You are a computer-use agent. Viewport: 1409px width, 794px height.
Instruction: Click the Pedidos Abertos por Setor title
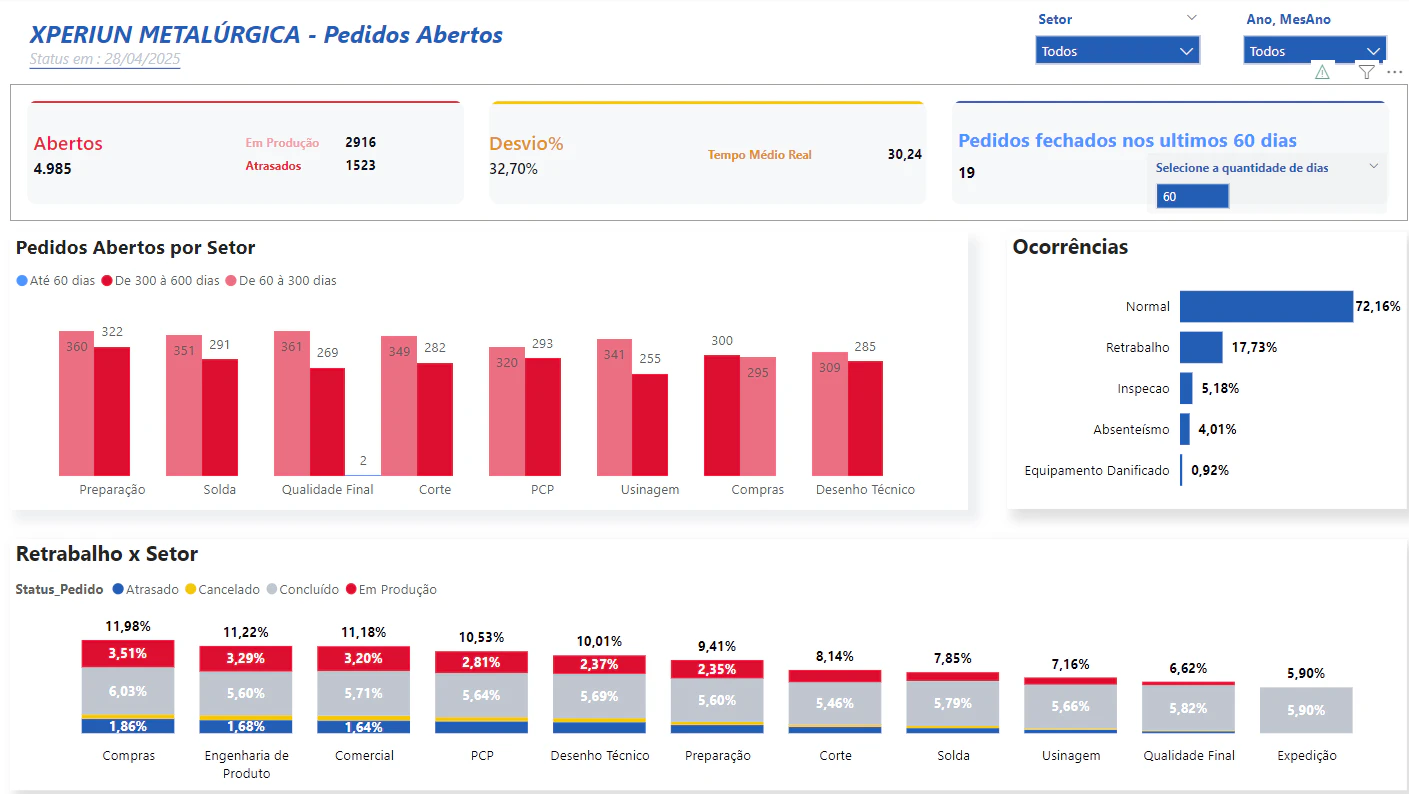pos(136,248)
